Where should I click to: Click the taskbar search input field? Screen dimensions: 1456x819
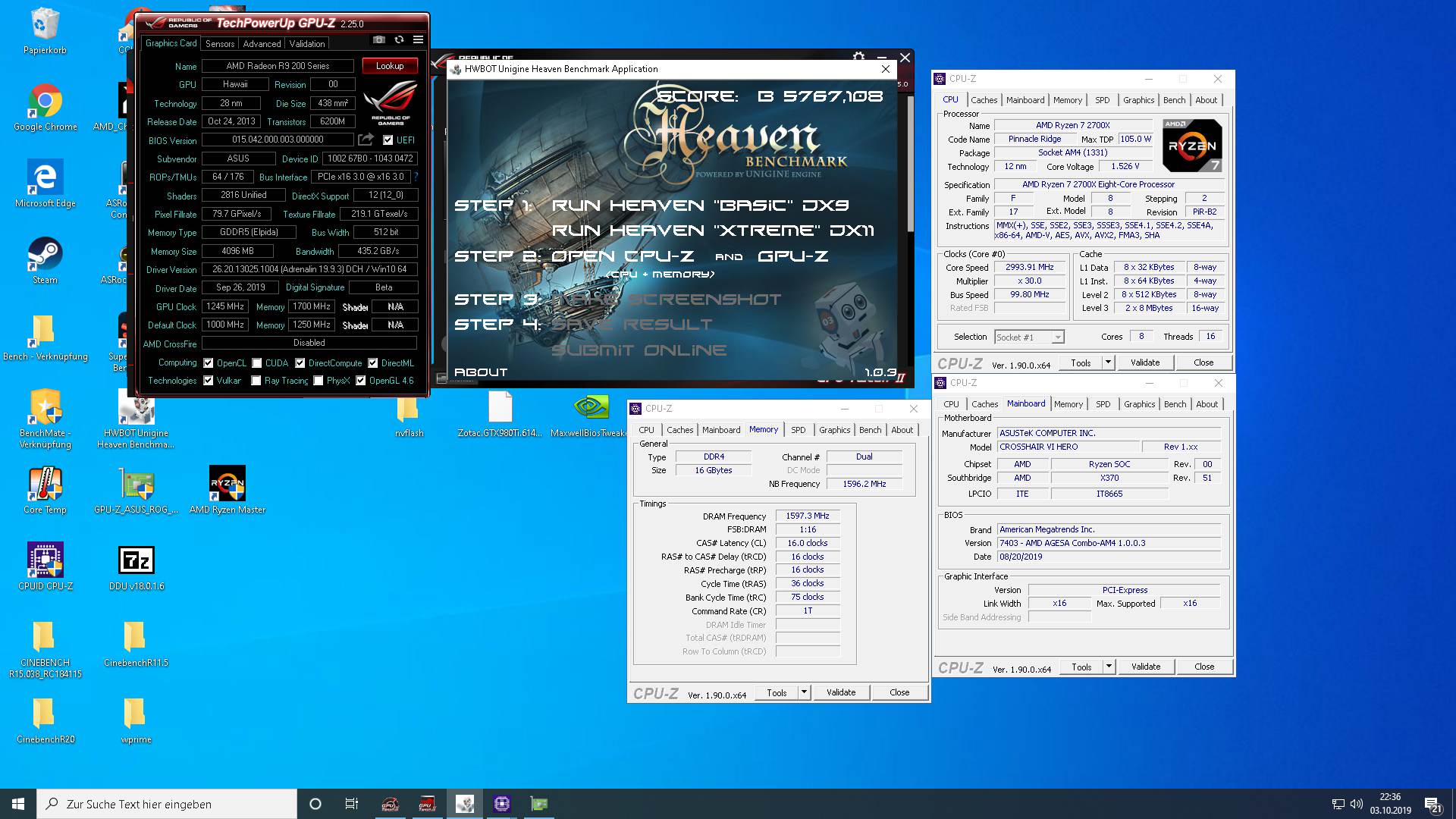tap(167, 804)
